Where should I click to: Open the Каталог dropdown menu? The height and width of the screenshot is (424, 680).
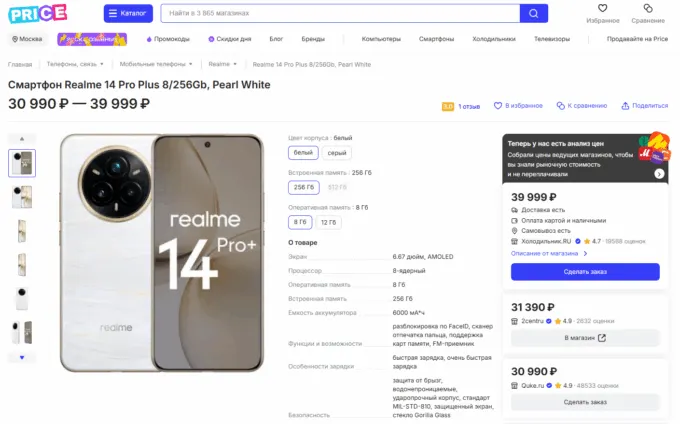(128, 14)
